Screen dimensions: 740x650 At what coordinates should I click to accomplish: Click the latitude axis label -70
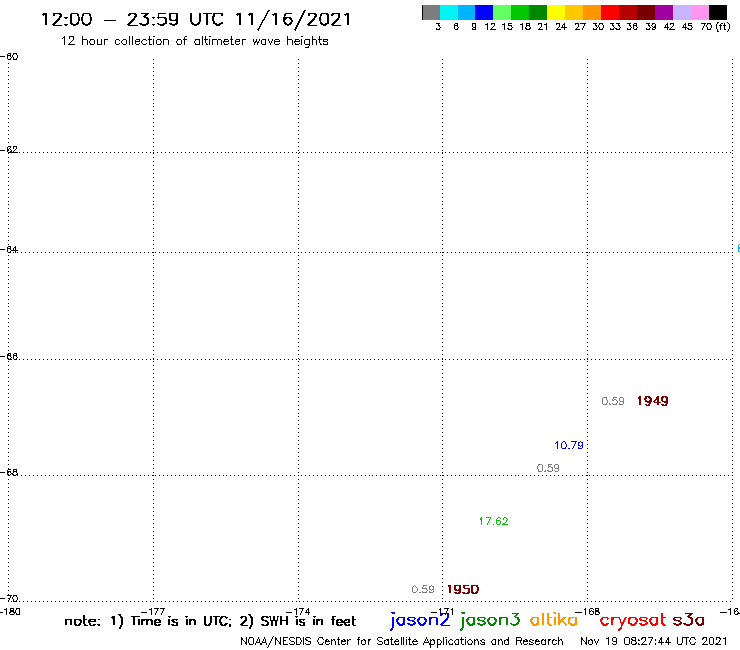9,599
